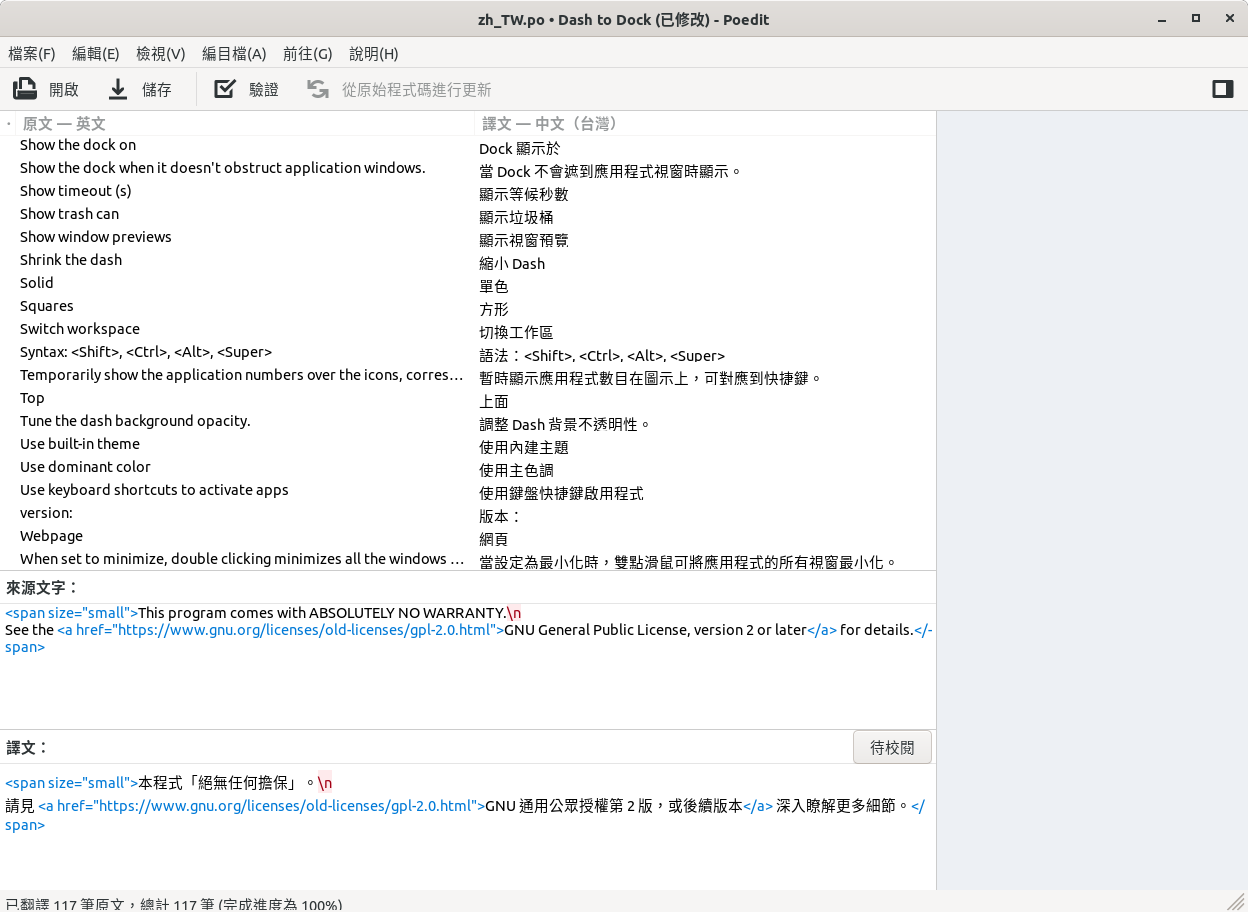Select the row 'Use dominant color'
The width and height of the screenshot is (1248, 912).
tap(468, 468)
